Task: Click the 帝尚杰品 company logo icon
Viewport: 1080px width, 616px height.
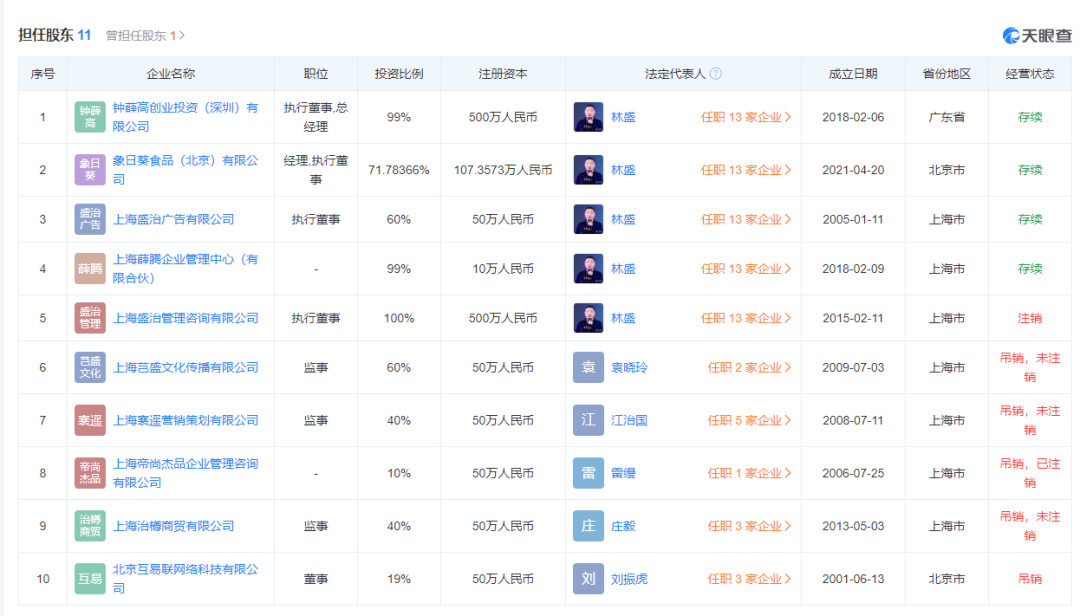Action: pos(90,473)
